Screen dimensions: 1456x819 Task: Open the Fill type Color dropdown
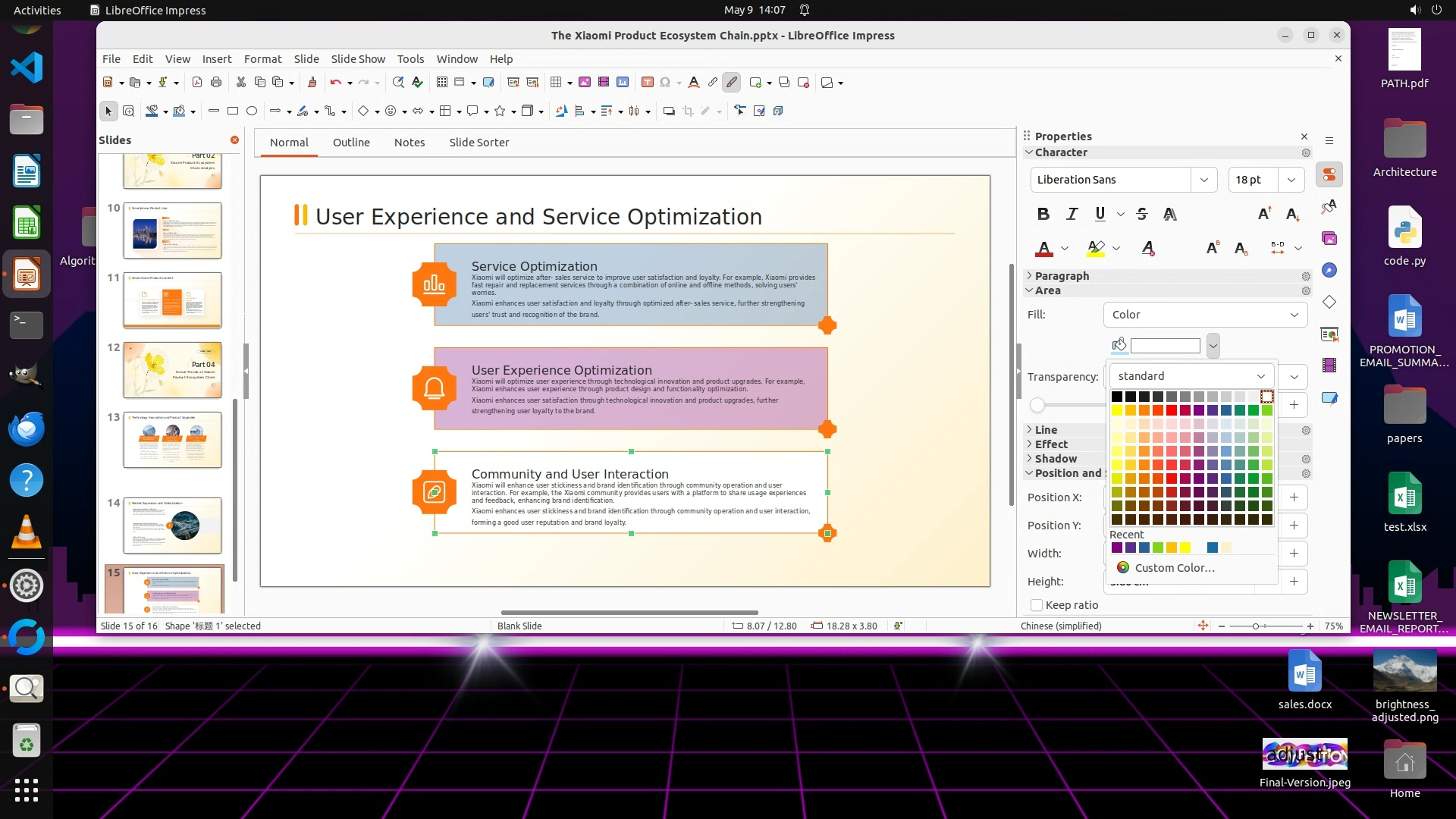[1205, 315]
